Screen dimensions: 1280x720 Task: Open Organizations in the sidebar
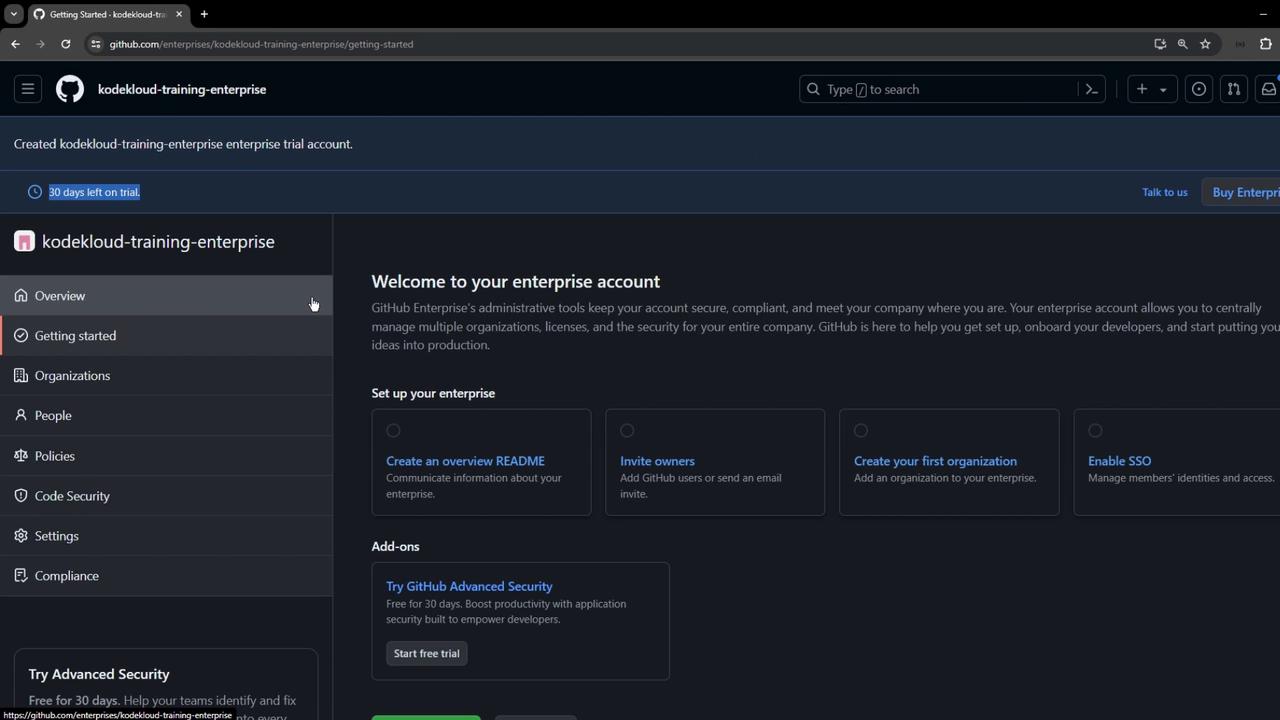coord(72,376)
